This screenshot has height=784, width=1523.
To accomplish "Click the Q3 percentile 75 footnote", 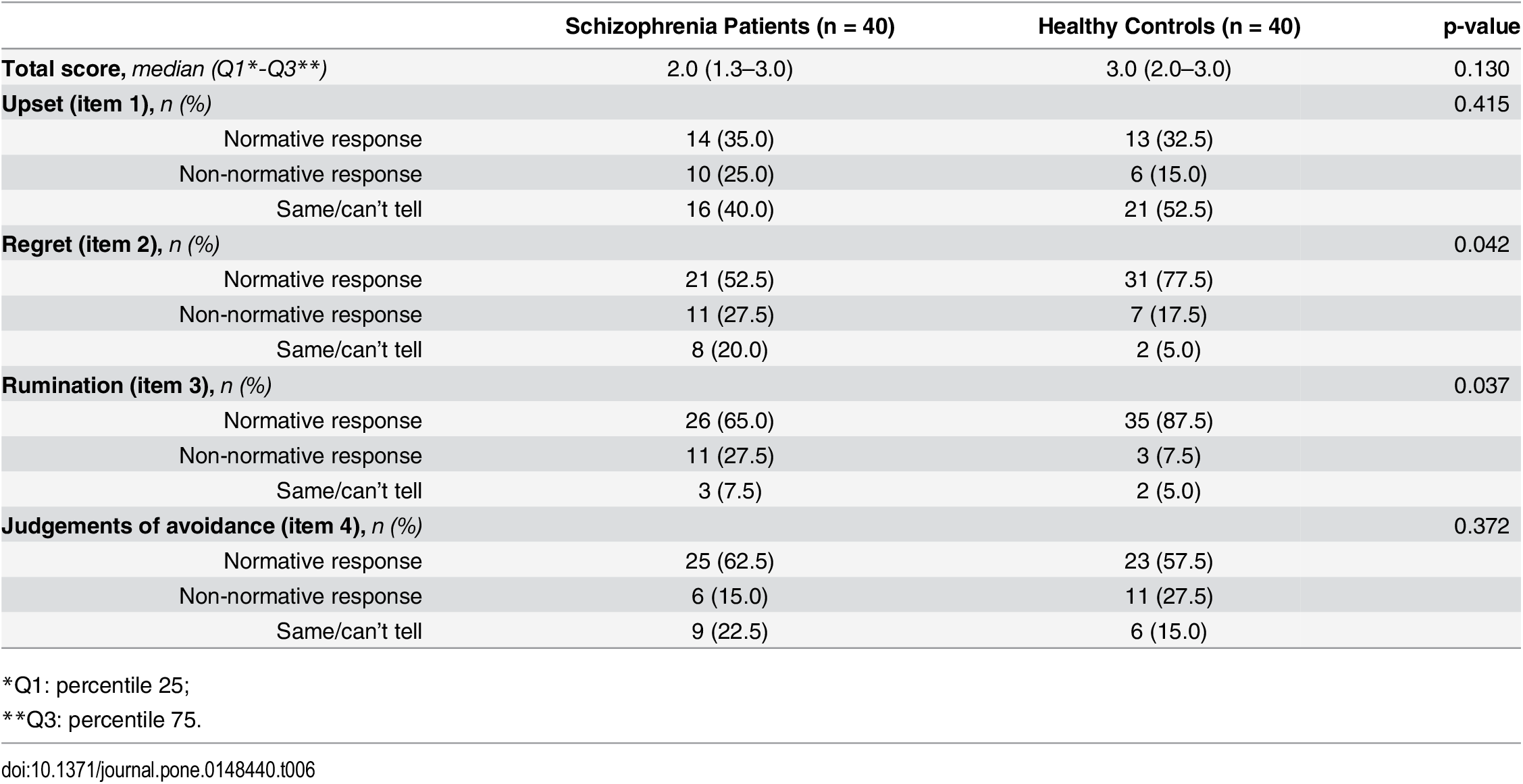I will coord(101,720).
